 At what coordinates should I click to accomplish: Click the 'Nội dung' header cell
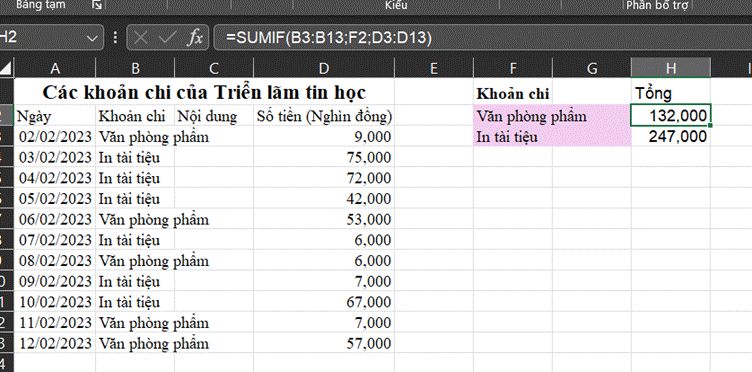click(x=214, y=116)
